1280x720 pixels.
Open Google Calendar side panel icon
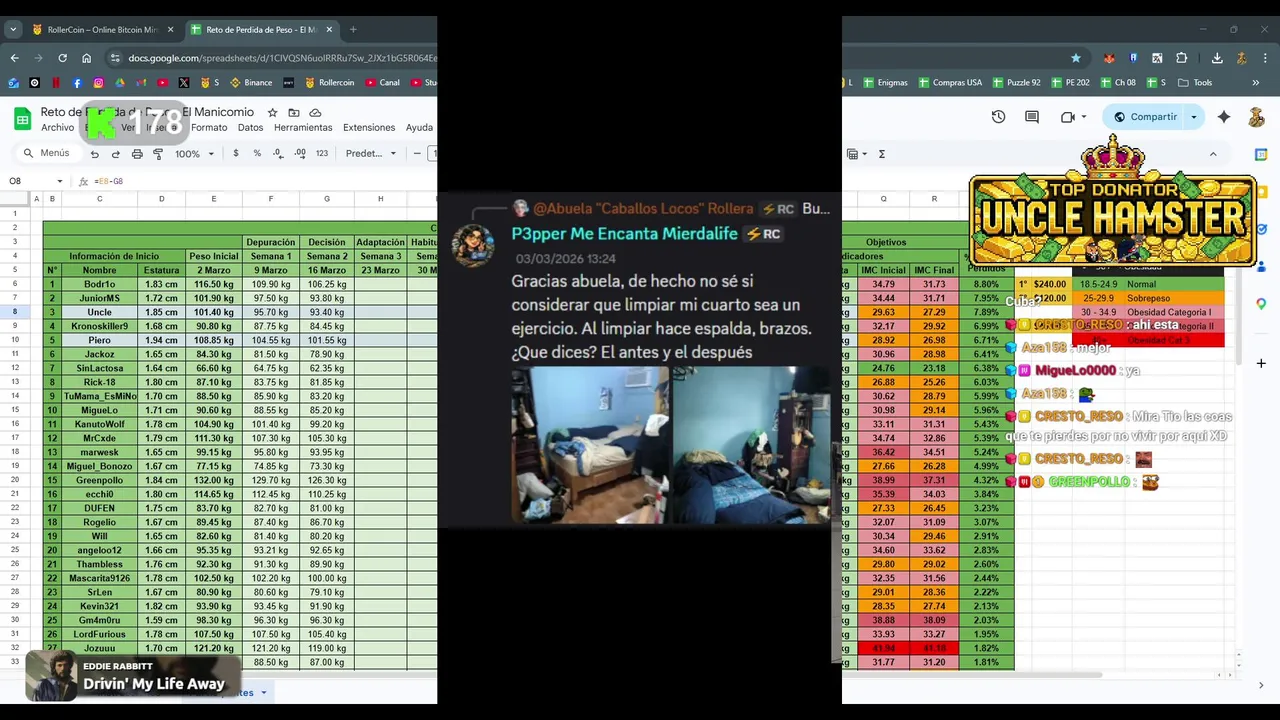1261,155
